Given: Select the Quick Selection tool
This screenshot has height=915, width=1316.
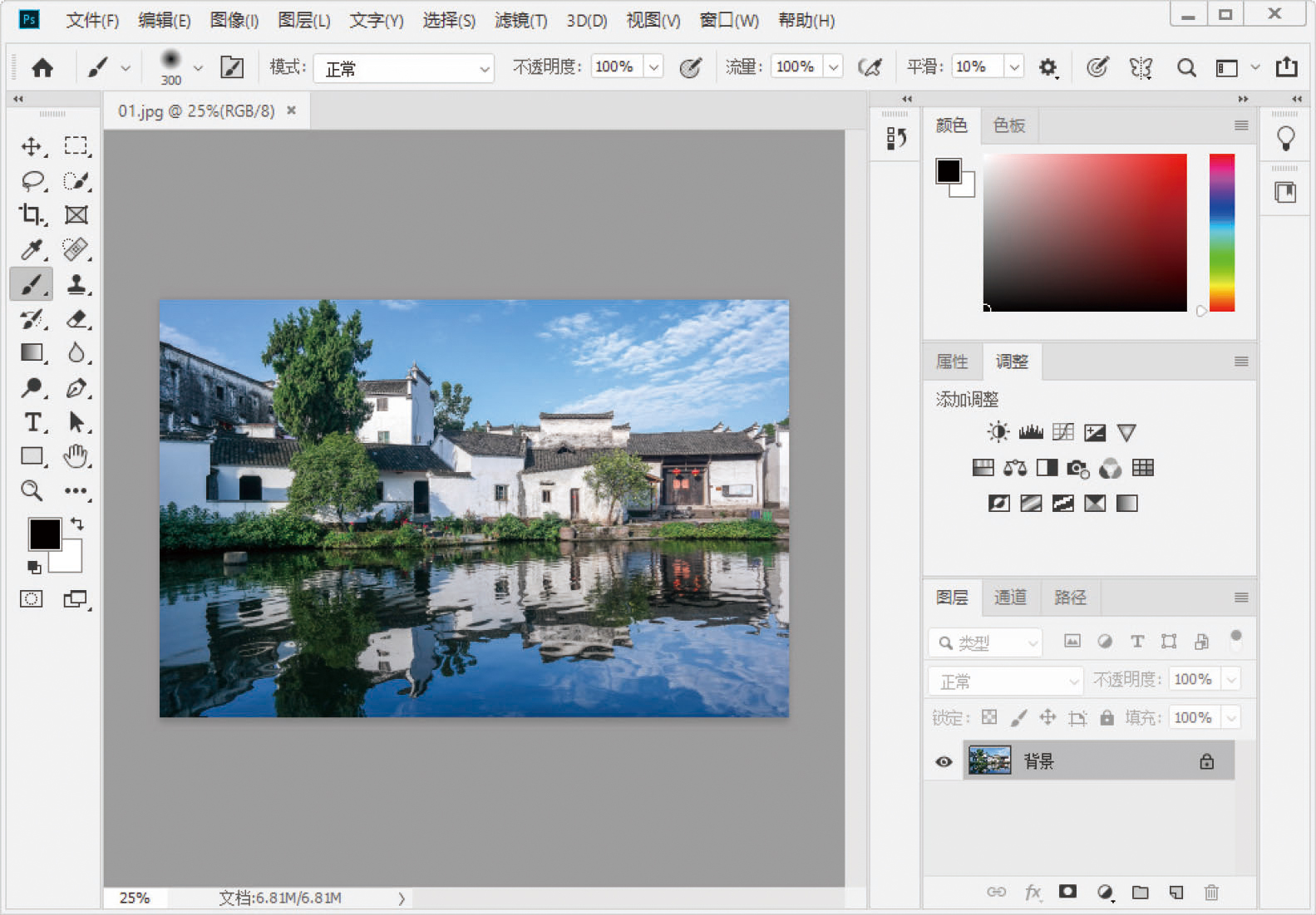Looking at the screenshot, I should click(76, 180).
